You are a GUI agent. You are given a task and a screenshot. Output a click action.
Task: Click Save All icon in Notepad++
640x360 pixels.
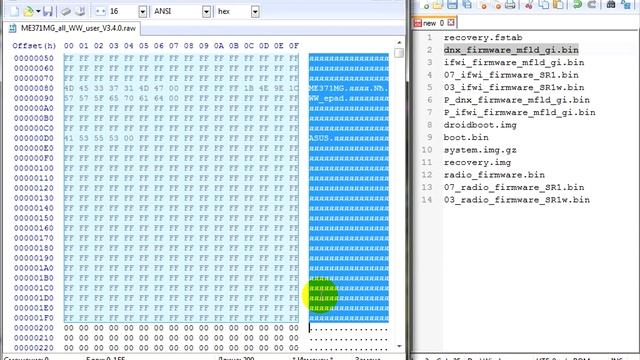click(467, 4)
